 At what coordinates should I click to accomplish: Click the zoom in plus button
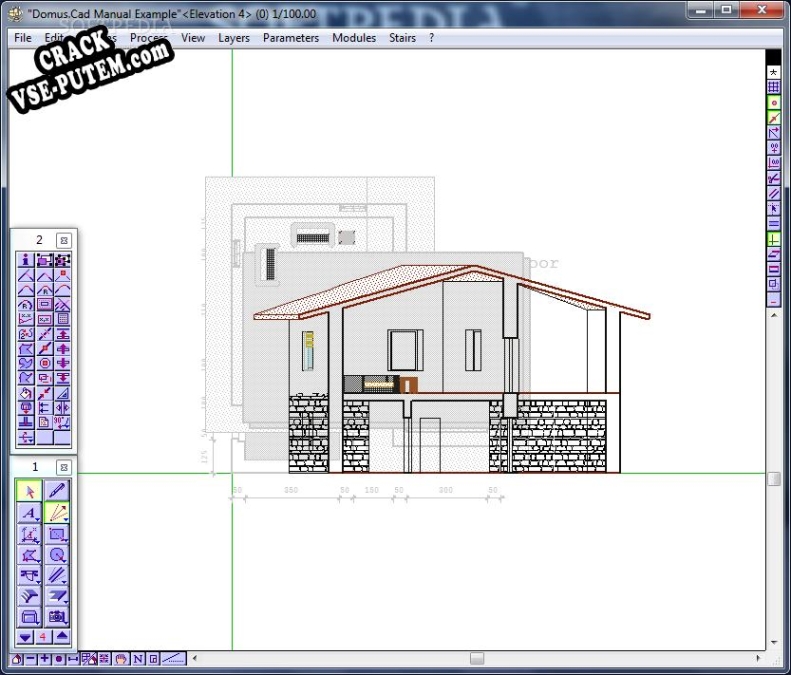(45, 659)
